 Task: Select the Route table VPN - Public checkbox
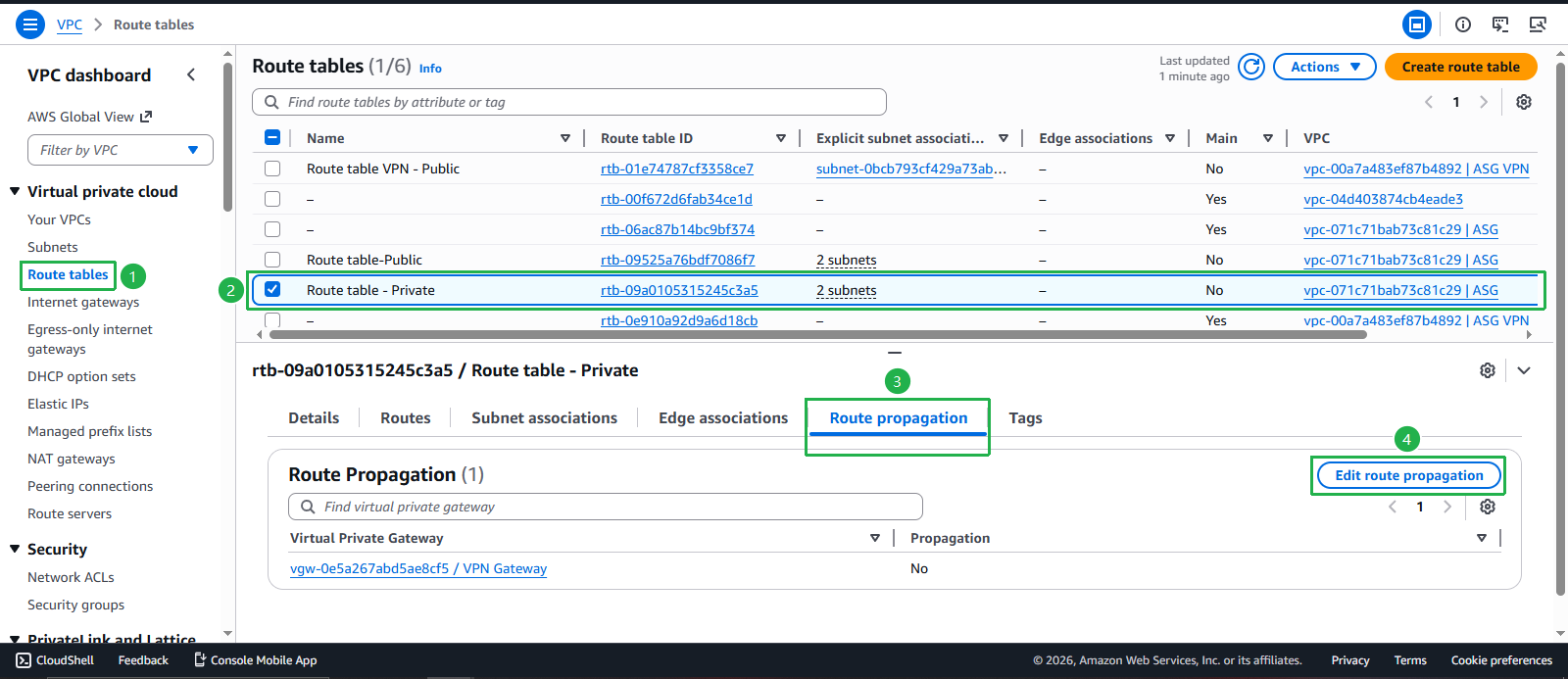(272, 169)
